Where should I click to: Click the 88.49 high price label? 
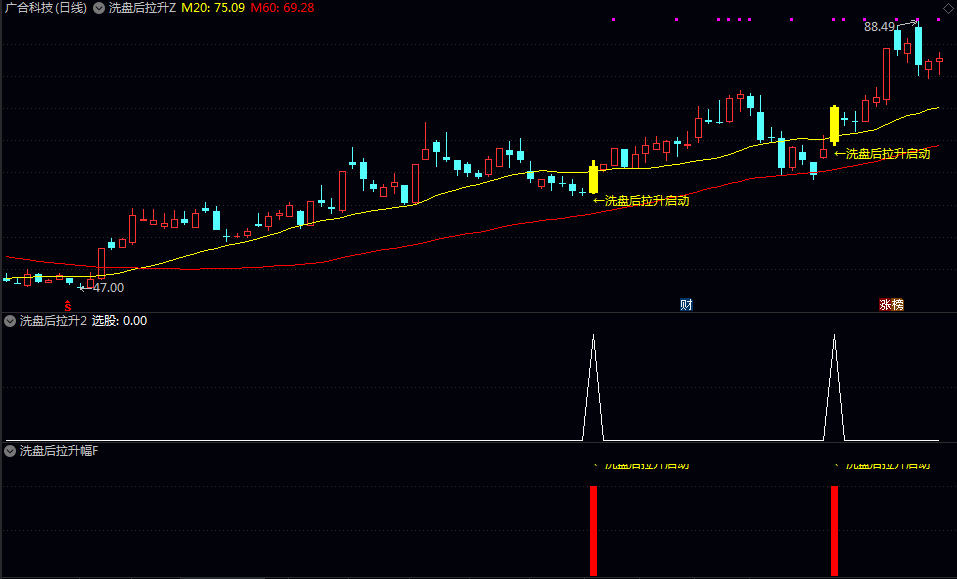pos(879,27)
